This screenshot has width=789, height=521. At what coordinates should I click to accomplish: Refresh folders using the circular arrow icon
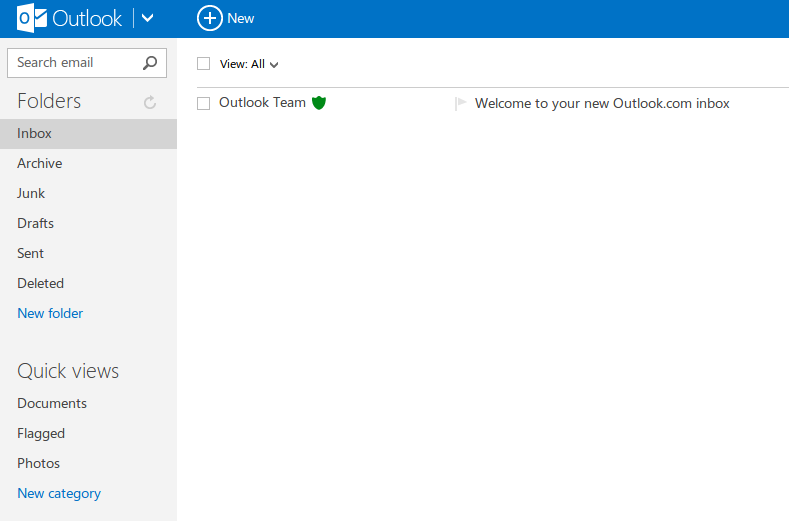pyautogui.click(x=150, y=102)
